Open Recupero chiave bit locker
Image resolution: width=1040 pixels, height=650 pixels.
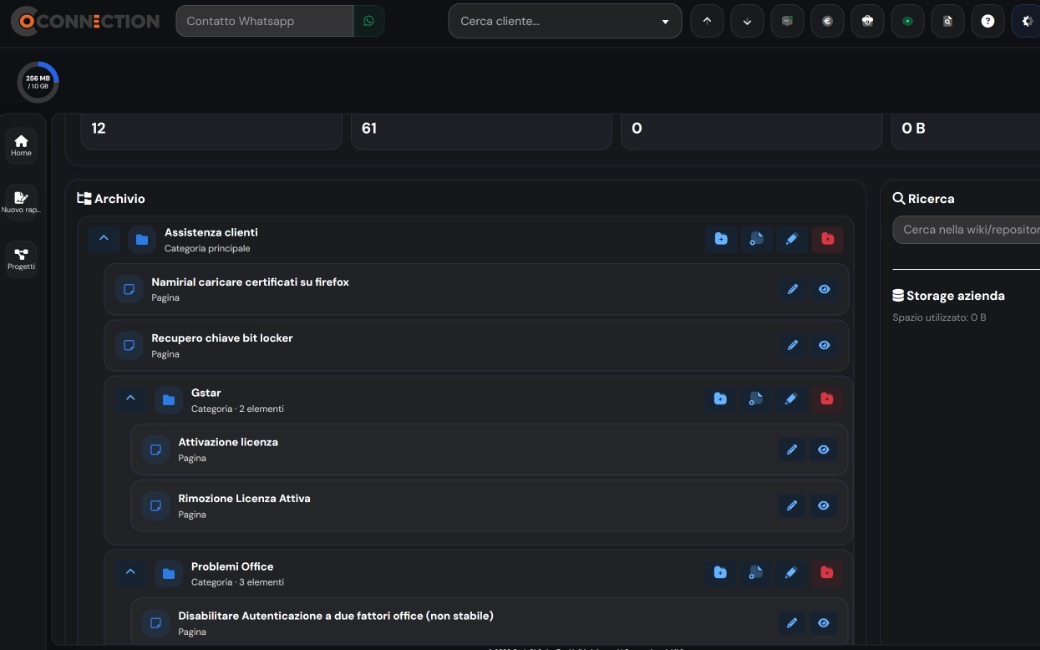click(222, 338)
